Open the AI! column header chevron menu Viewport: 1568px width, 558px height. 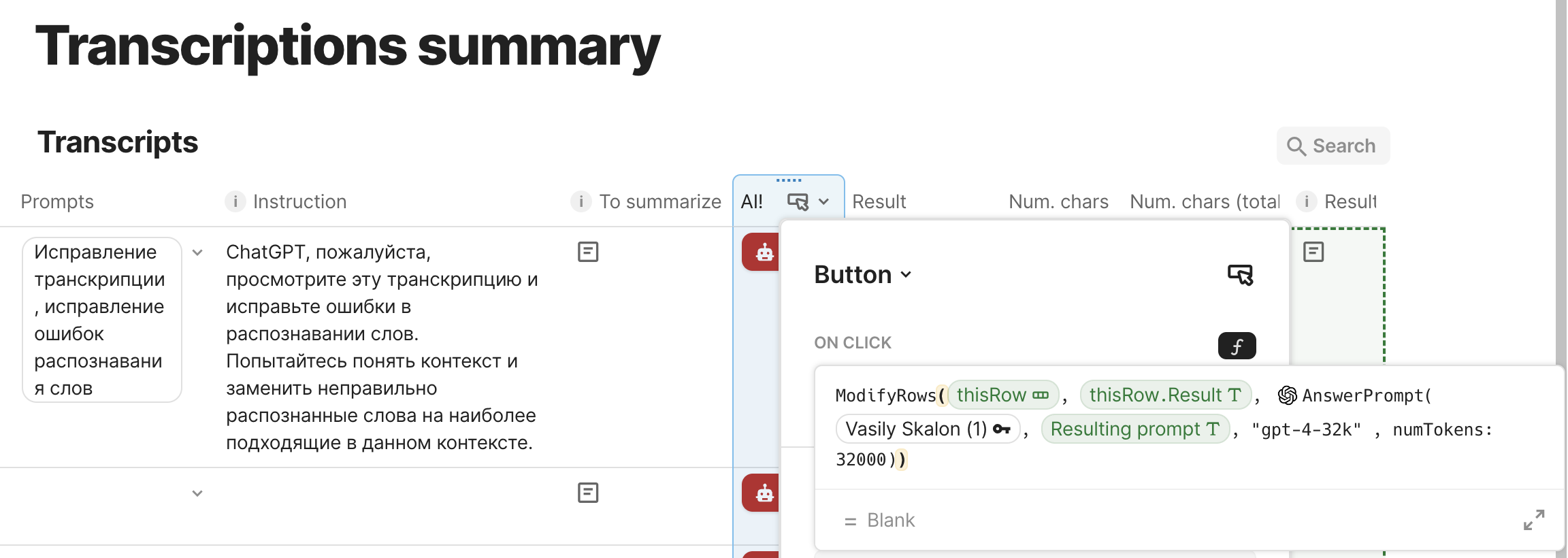pos(823,201)
